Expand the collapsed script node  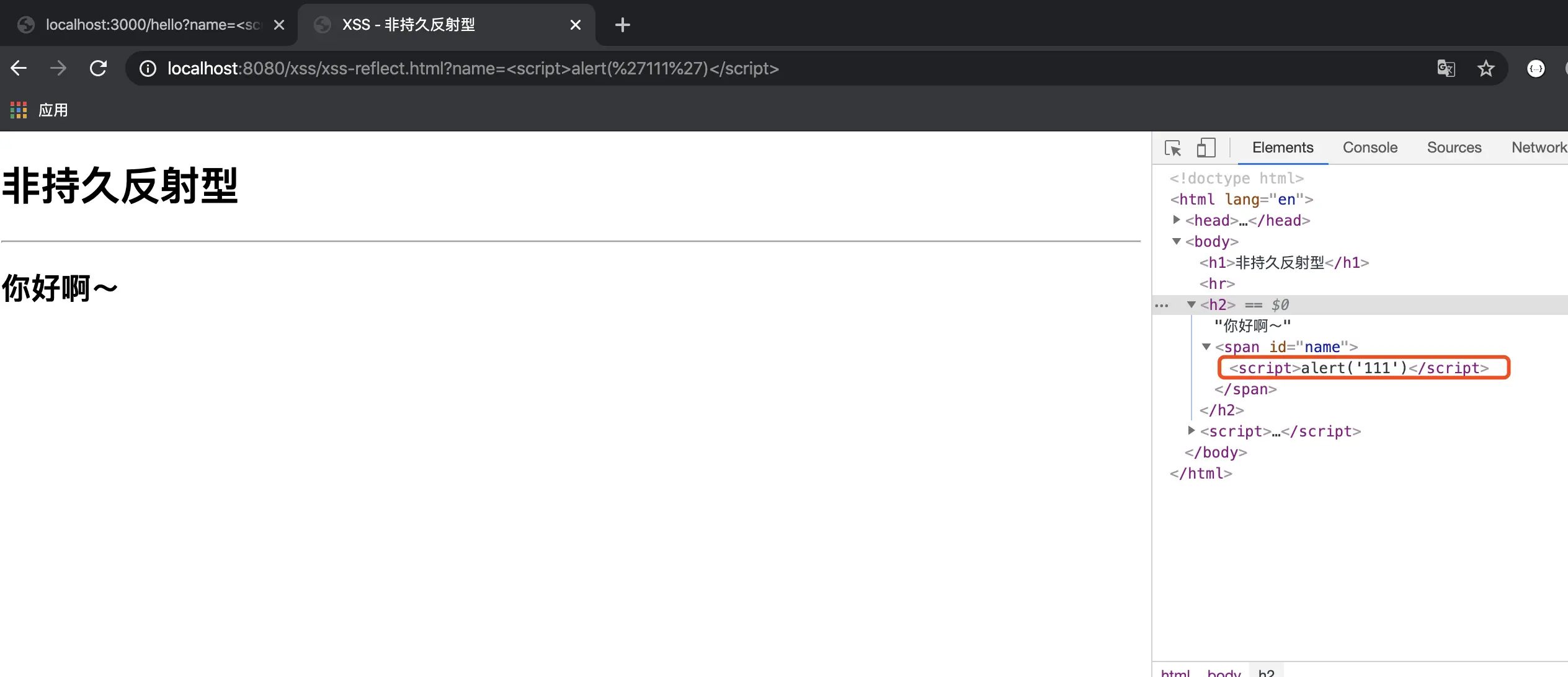(x=1191, y=431)
